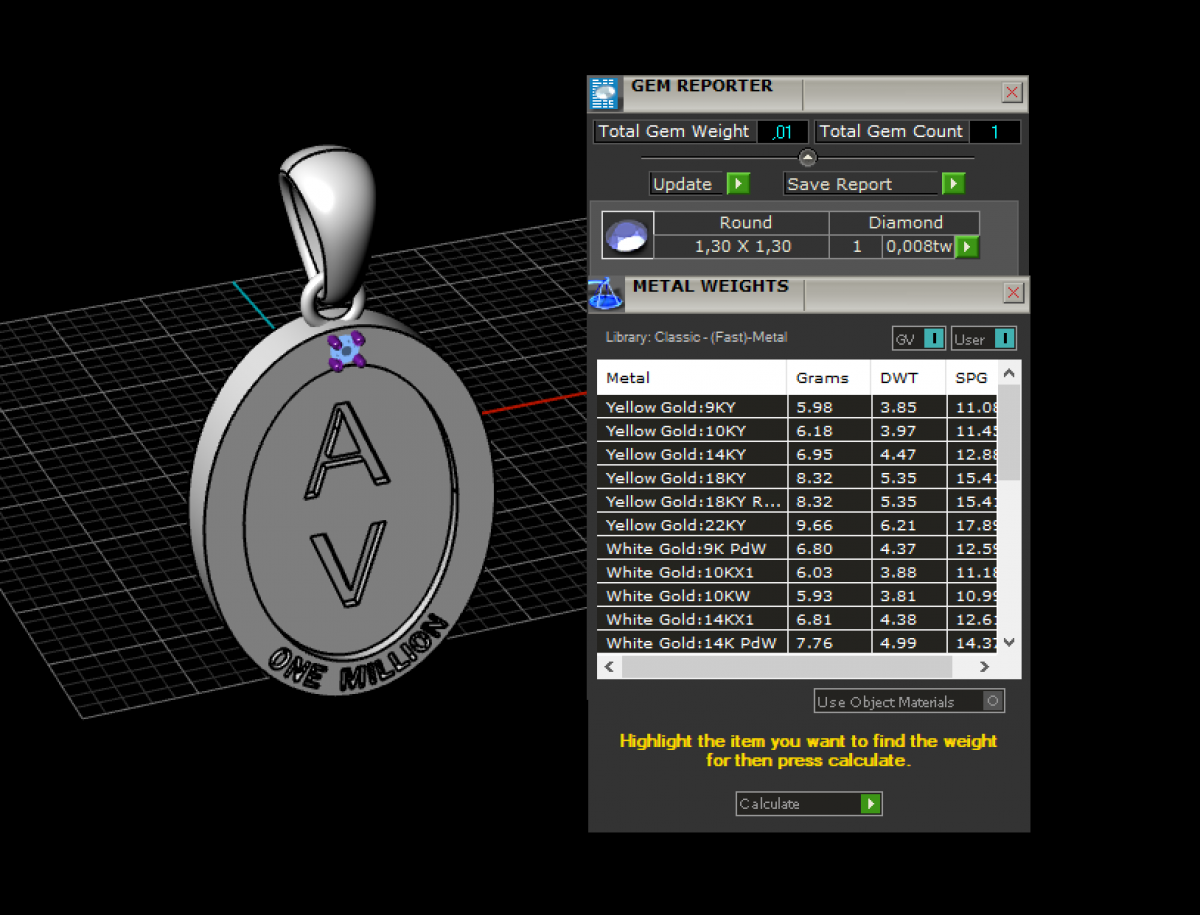Click the Diamond gem type cell
The image size is (1200, 915).
pyautogui.click(x=905, y=223)
